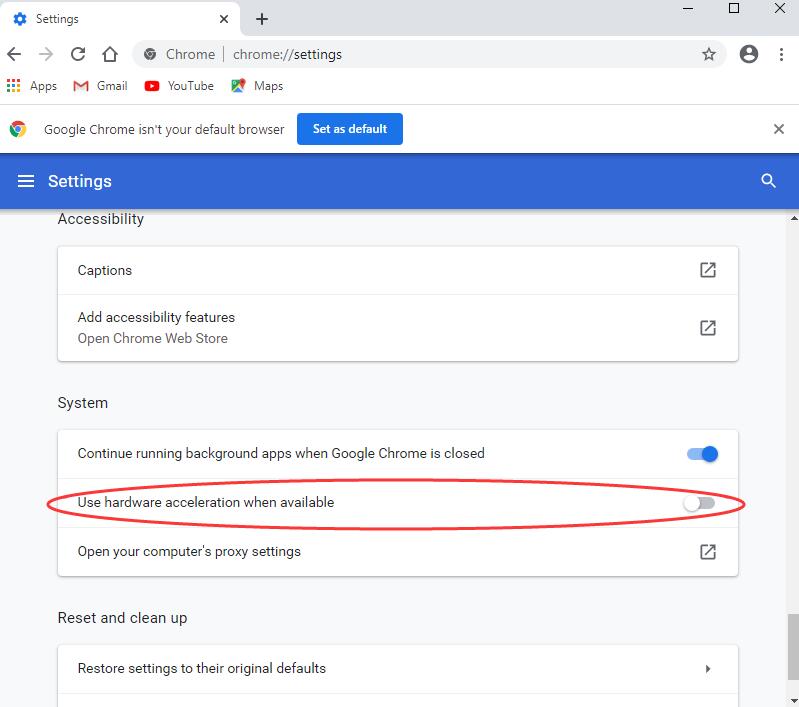Go back with the browser back arrow
799x707 pixels.
pyautogui.click(x=14, y=54)
